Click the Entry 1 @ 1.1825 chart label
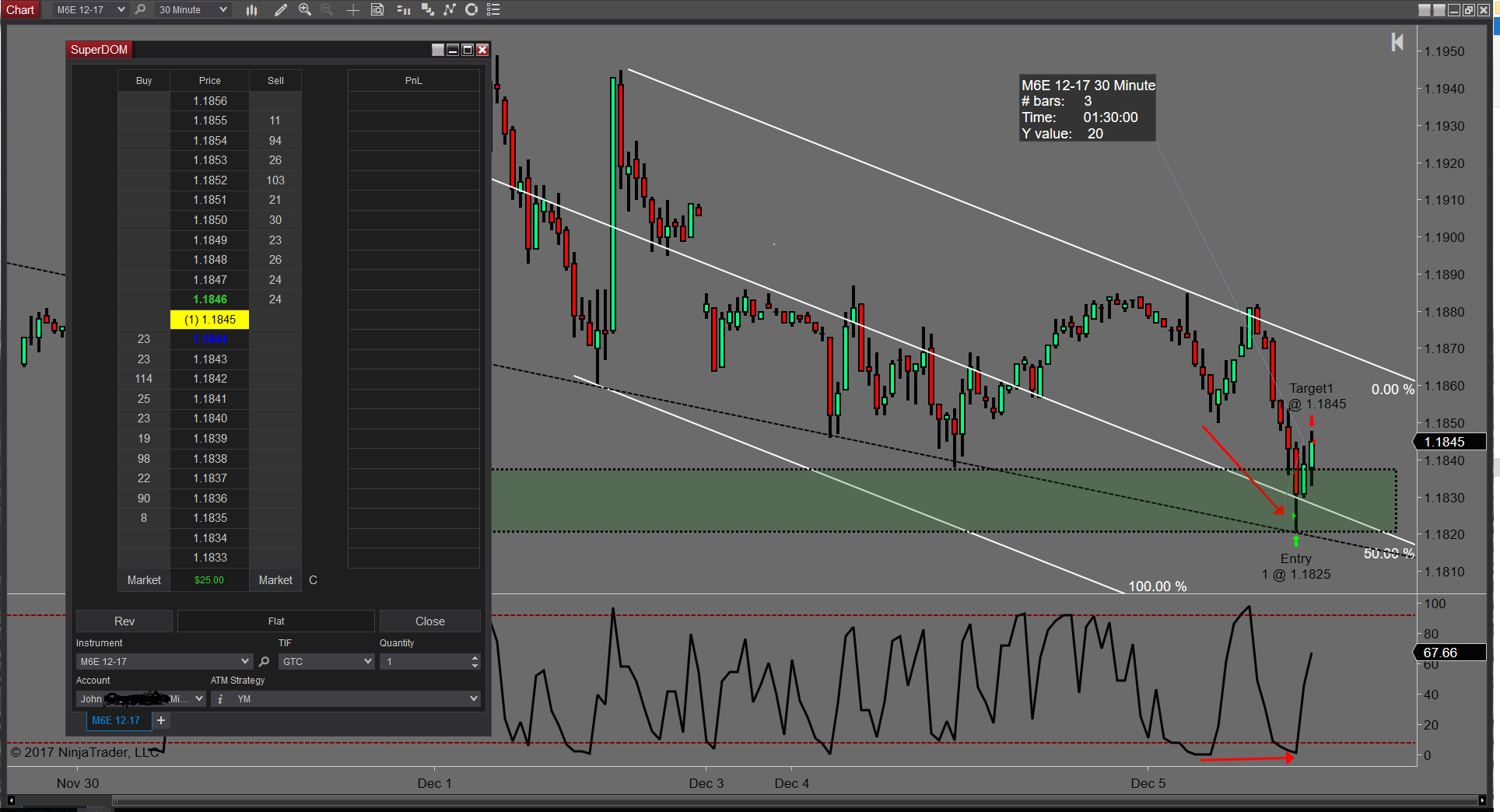The width and height of the screenshot is (1500, 812). point(1296,566)
